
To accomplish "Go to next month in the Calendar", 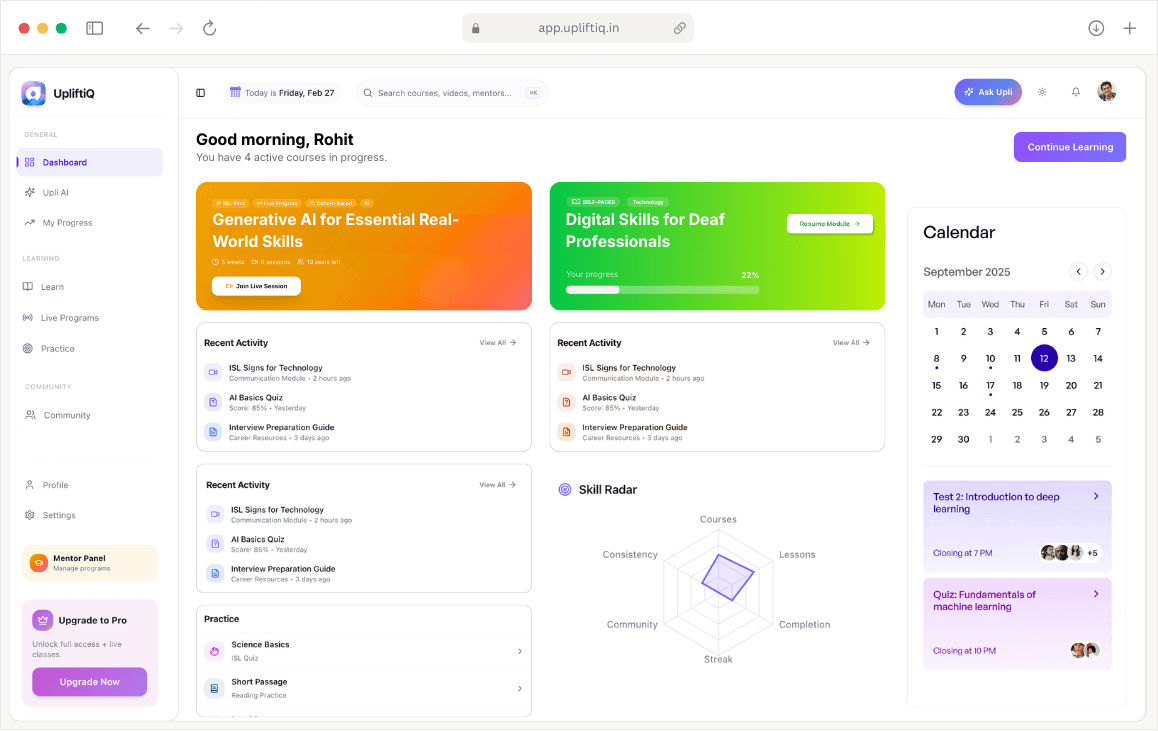I will coord(1102,271).
